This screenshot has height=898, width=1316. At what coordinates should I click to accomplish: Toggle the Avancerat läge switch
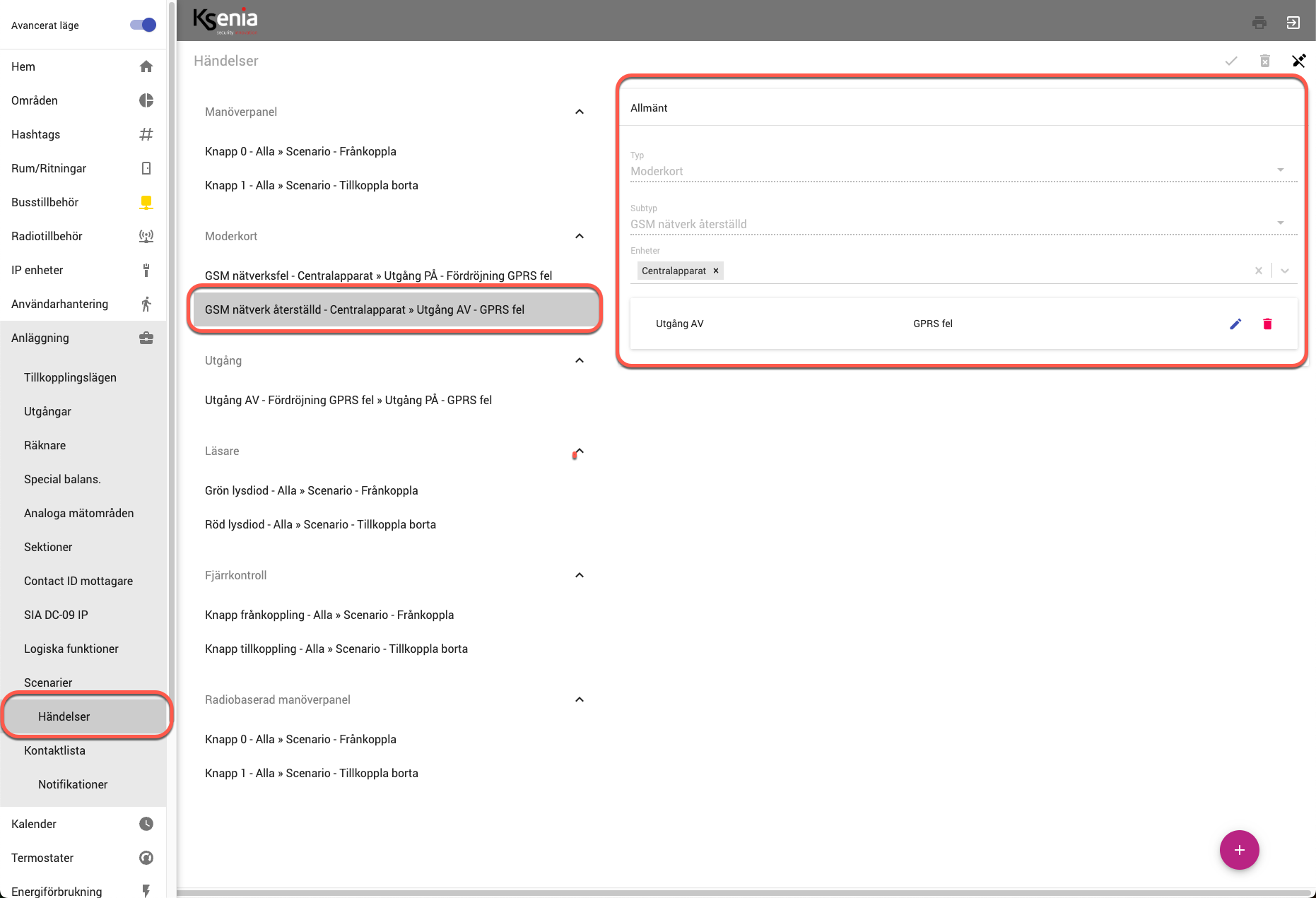coord(143,25)
